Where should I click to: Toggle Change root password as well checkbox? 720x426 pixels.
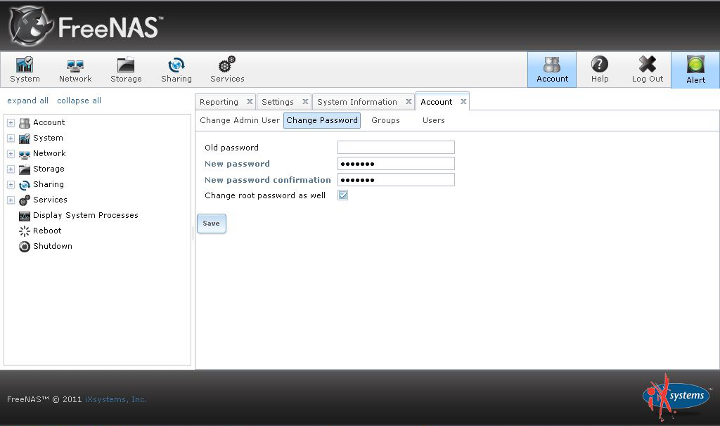343,196
